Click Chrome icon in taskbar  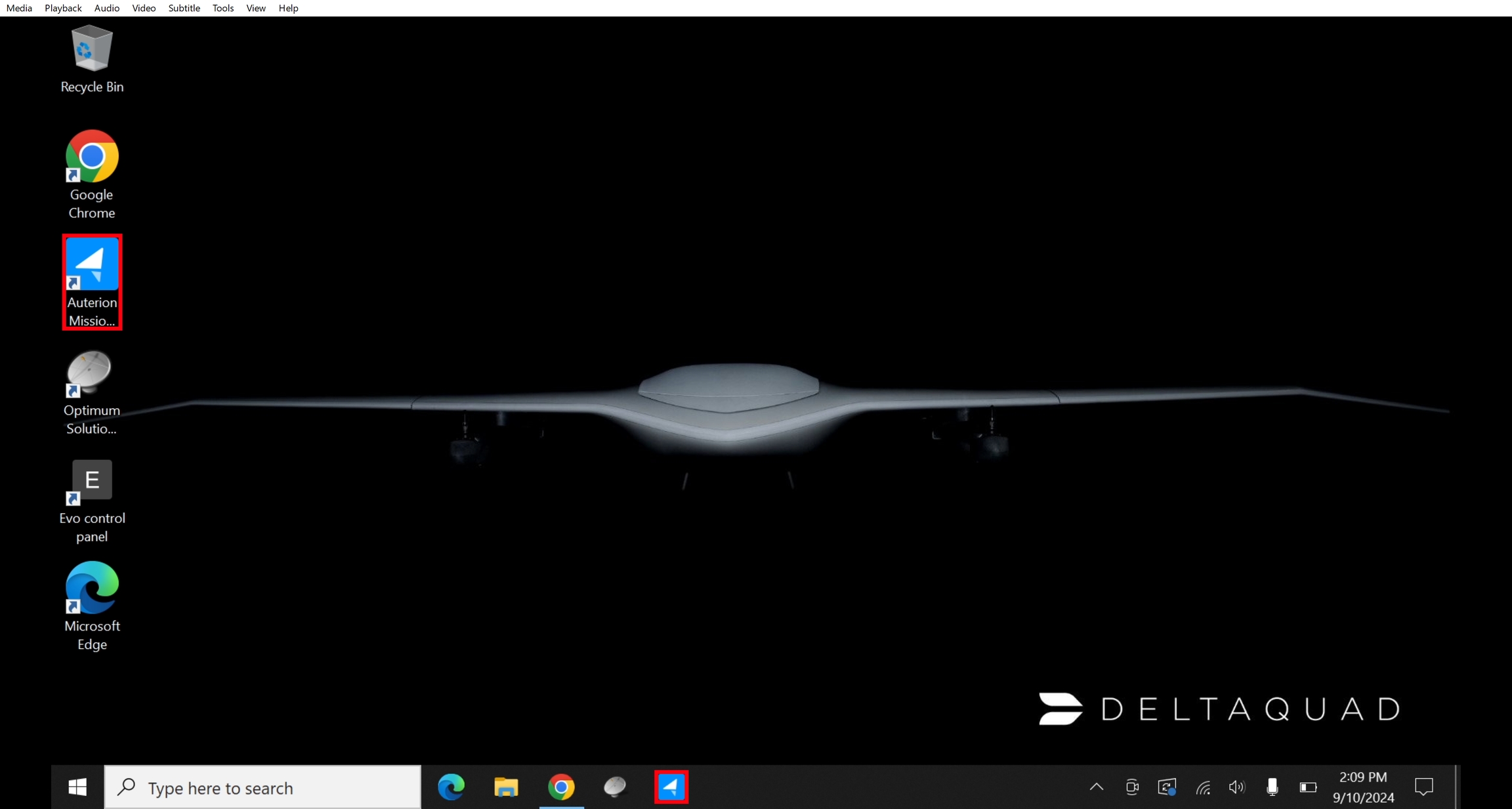tap(561, 786)
